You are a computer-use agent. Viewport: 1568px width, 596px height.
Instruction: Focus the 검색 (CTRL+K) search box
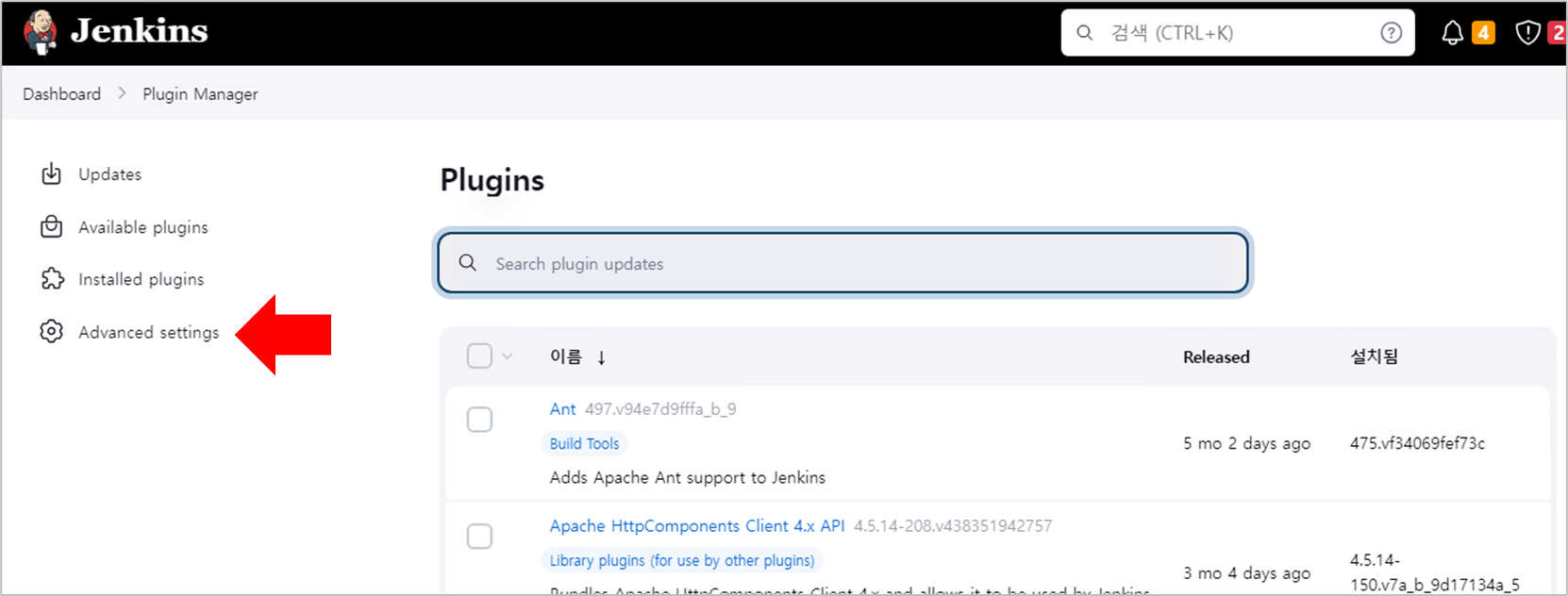pos(1237,33)
